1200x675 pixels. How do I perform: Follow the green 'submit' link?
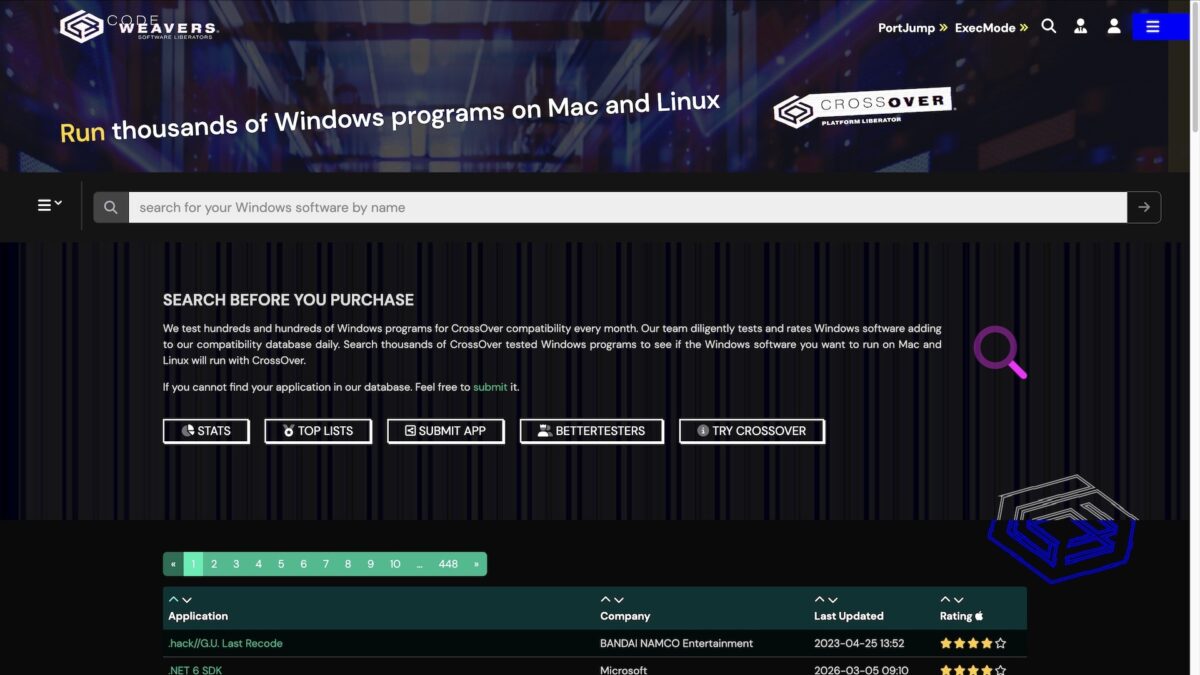(490, 387)
